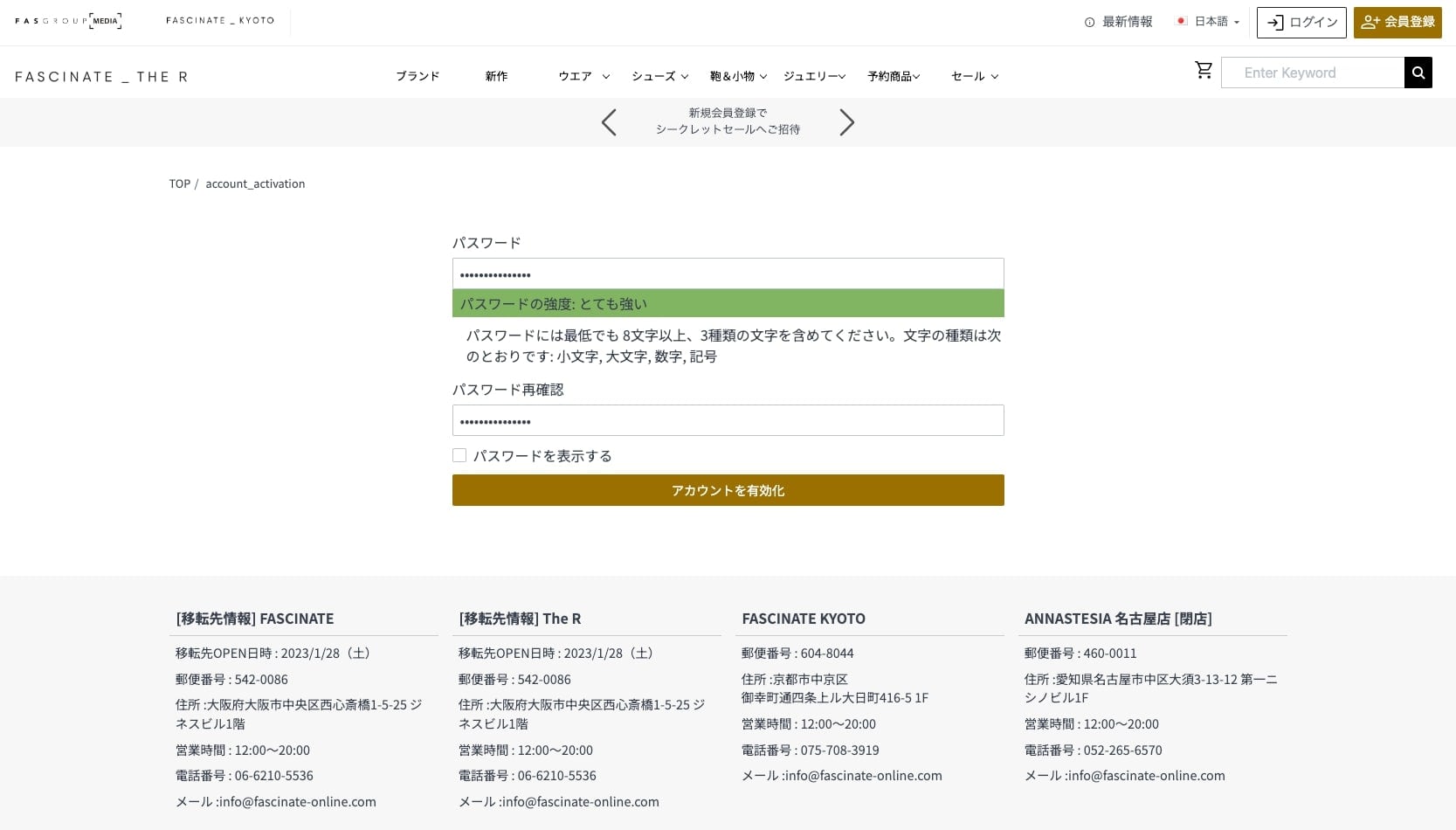Expand the ジュエリー dropdown menu

tap(814, 77)
